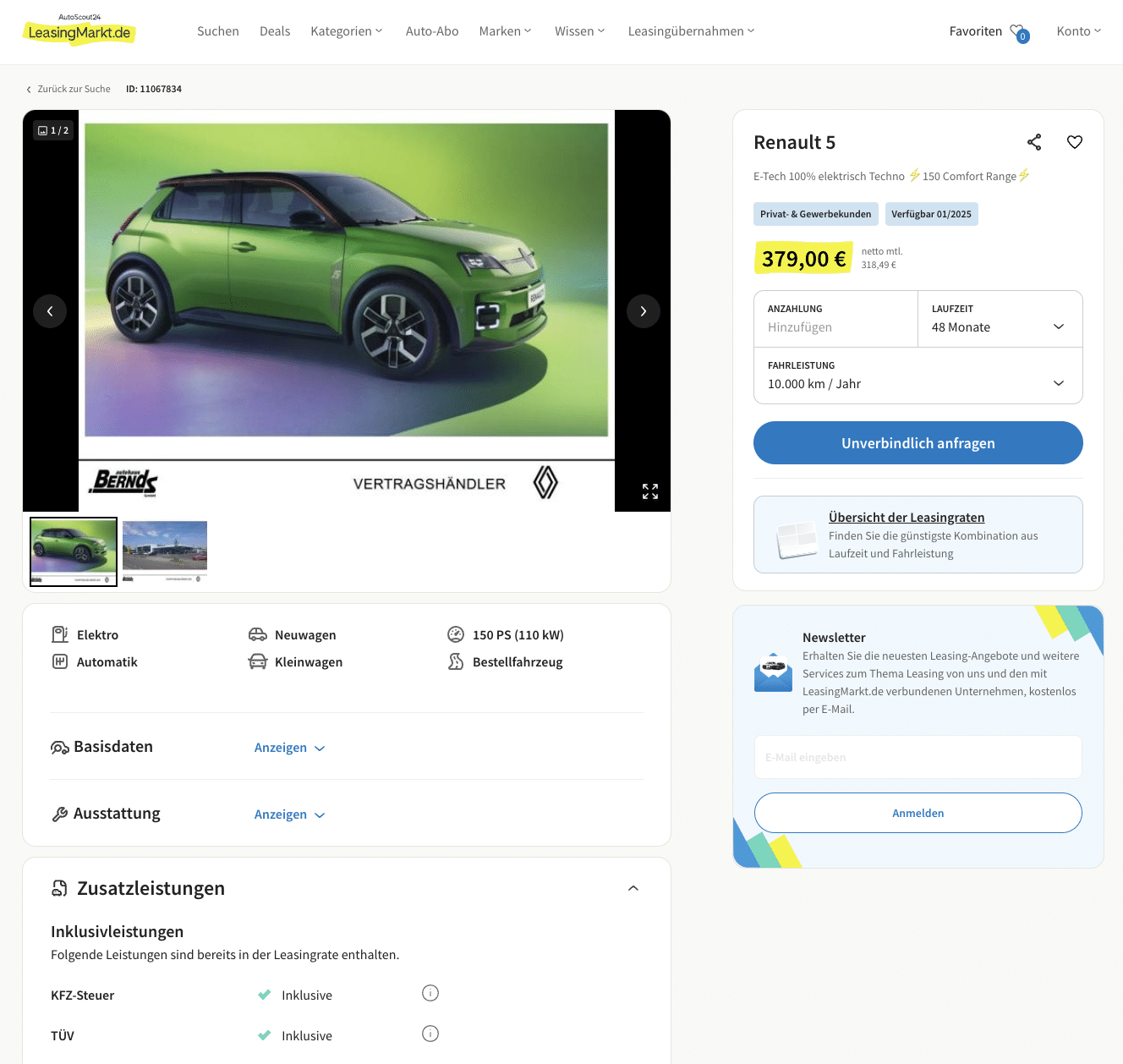Viewport: 1123px width, 1064px height.
Task: Collapse the Zusatzleistungen section
Action: (x=633, y=888)
